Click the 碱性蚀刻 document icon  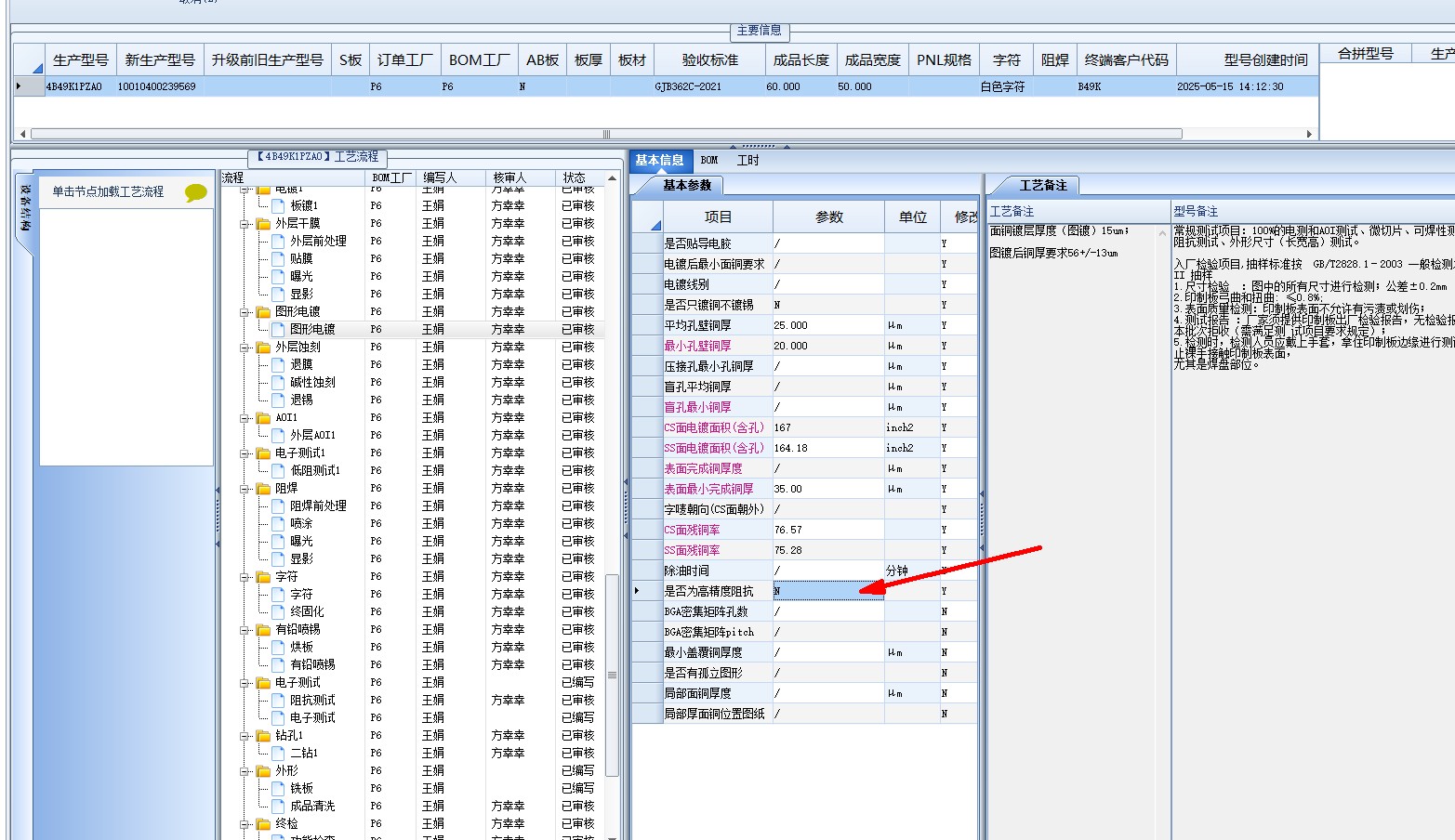tap(278, 382)
